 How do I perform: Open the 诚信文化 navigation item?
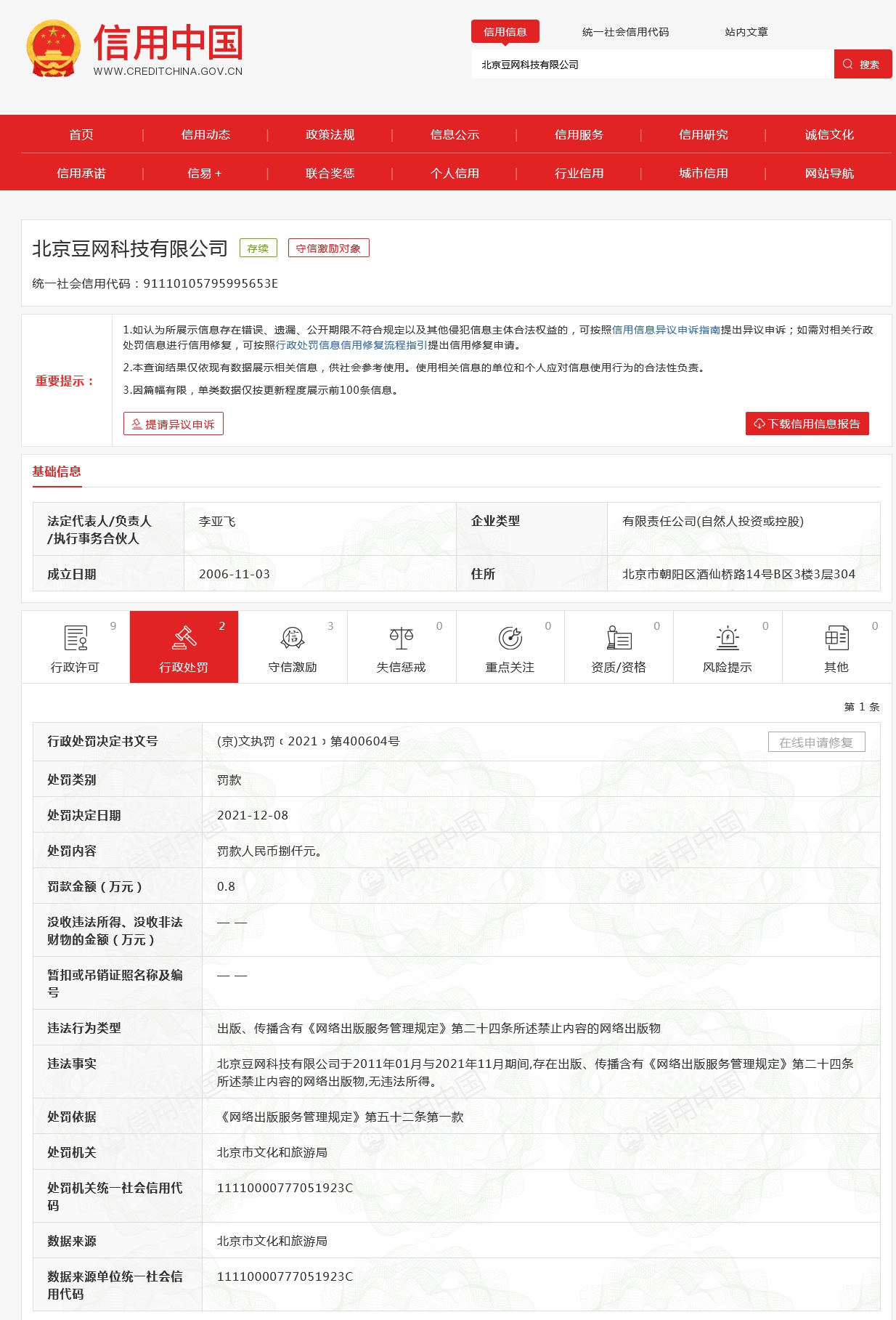829,134
